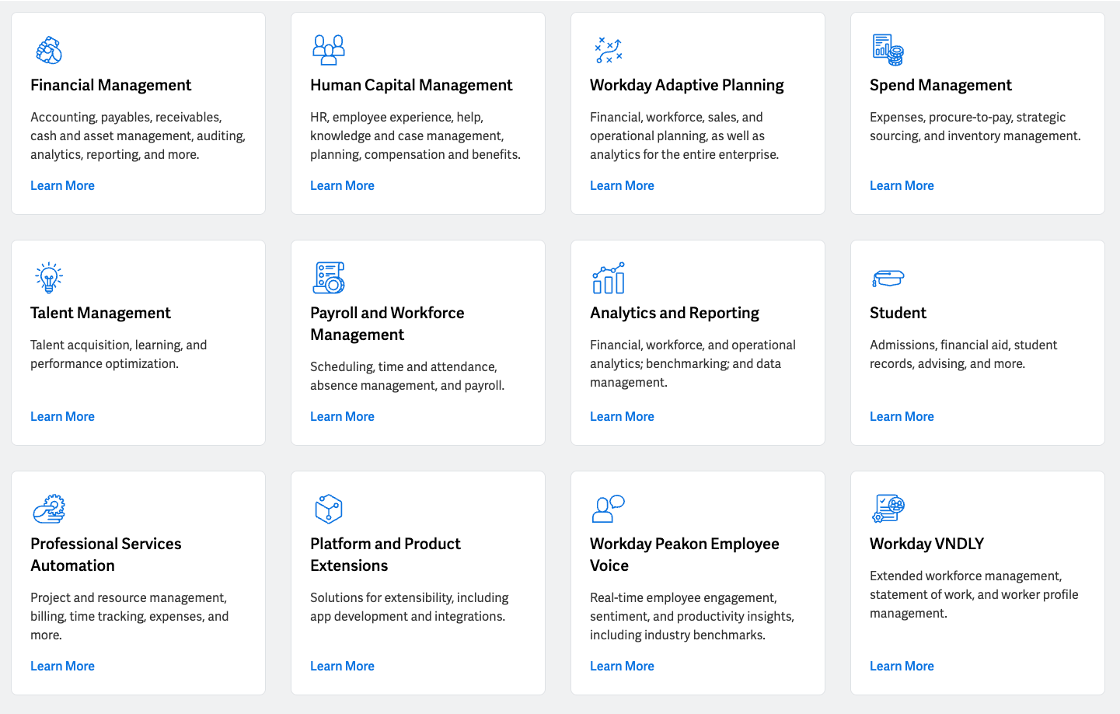The image size is (1120, 714).
Task: Click the 'Scheduling, time and attendance' description
Action: (407, 376)
